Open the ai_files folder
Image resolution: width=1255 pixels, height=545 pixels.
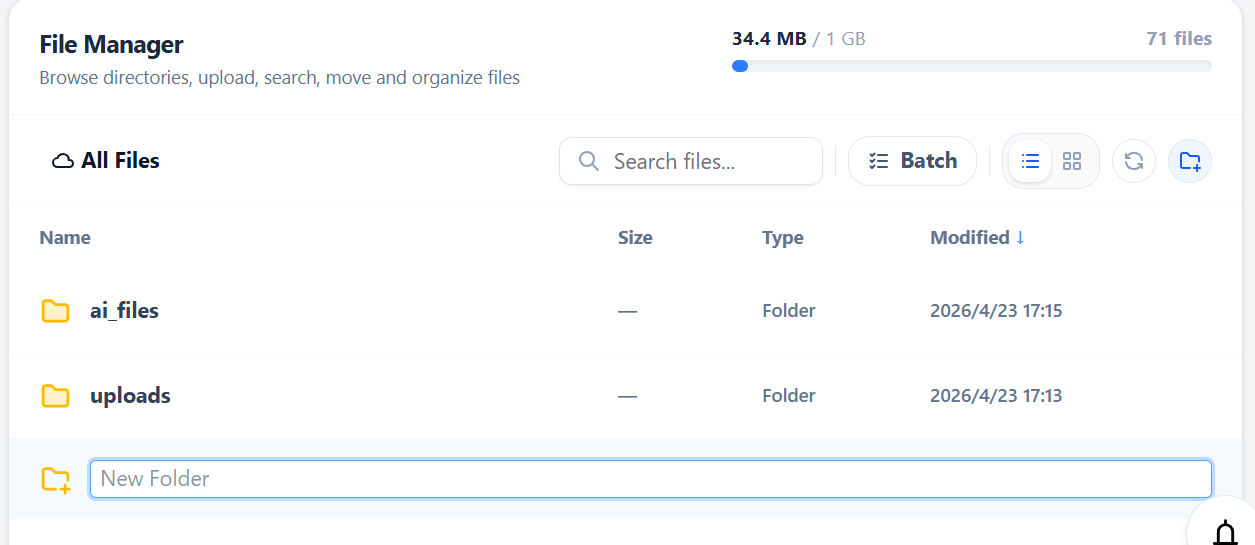(124, 311)
